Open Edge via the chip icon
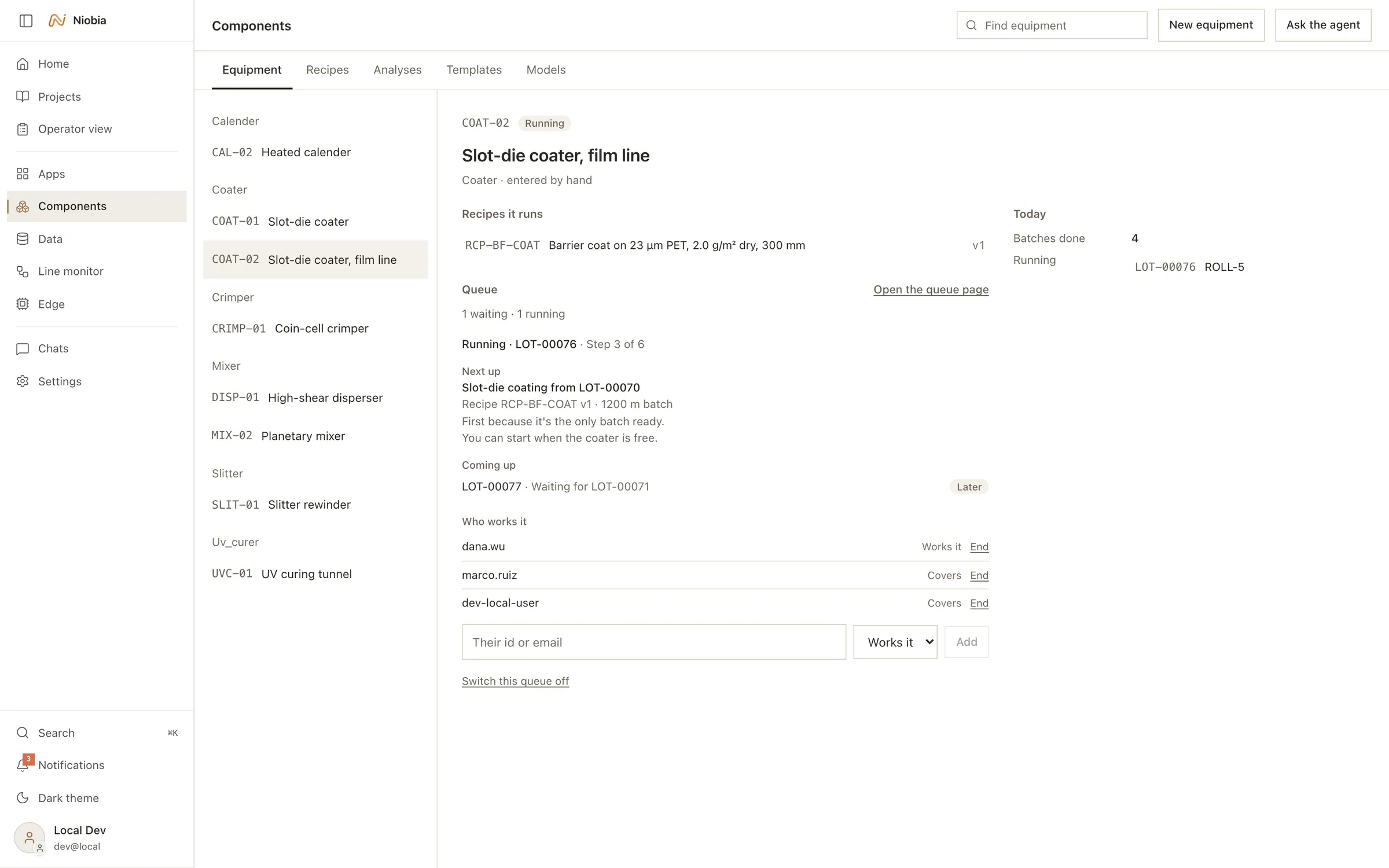1389x868 pixels. (x=23, y=304)
